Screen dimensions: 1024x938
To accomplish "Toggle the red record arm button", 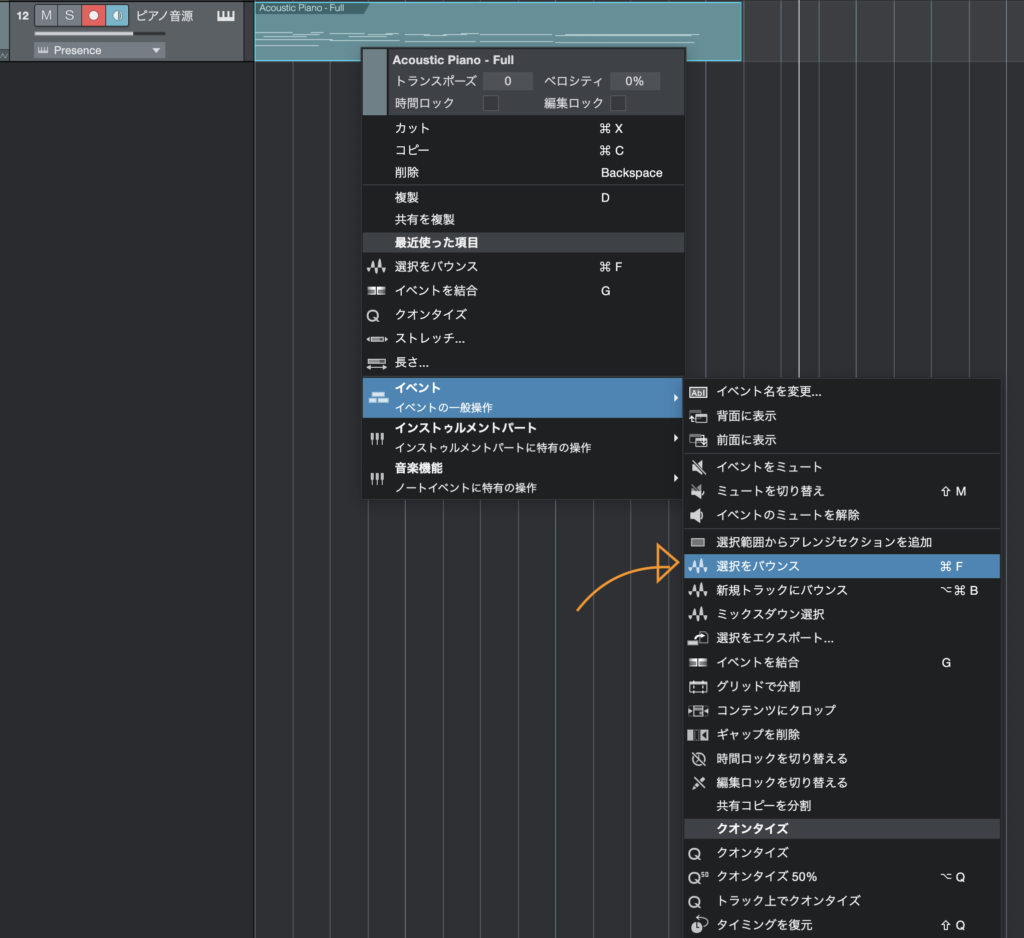I will [93, 15].
